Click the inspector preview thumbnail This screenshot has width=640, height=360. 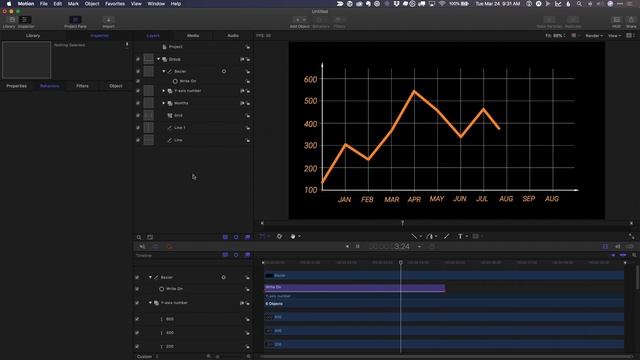(x=27, y=60)
